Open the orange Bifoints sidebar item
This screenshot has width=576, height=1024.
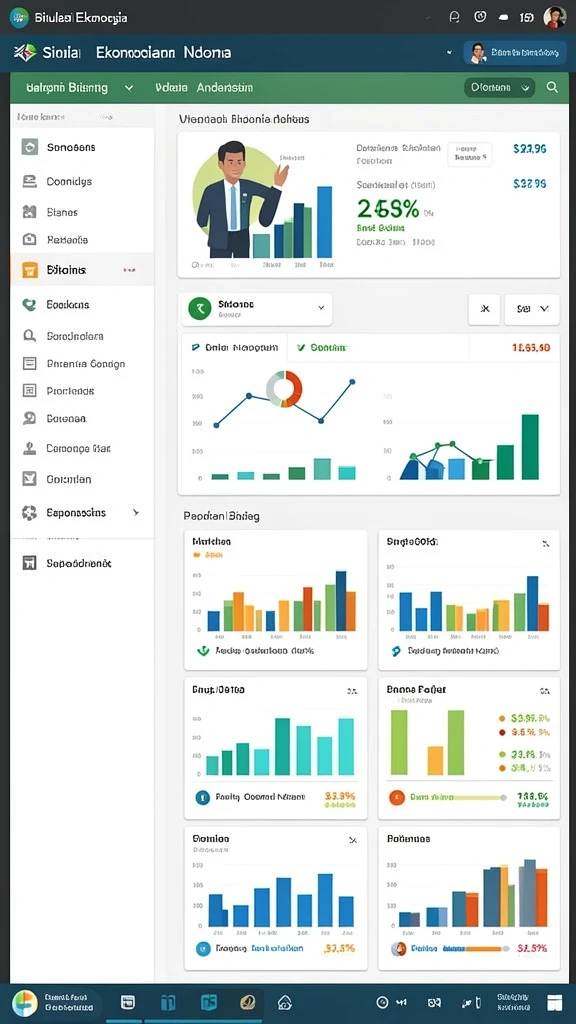pyautogui.click(x=82, y=270)
